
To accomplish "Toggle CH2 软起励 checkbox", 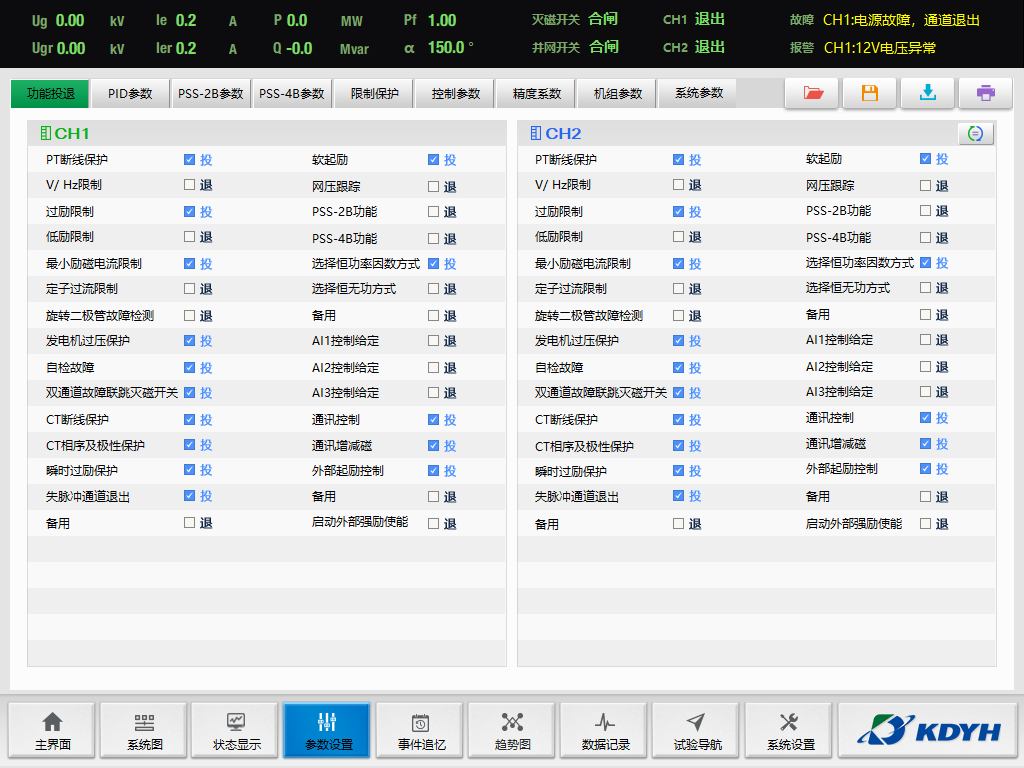I will click(x=925, y=159).
